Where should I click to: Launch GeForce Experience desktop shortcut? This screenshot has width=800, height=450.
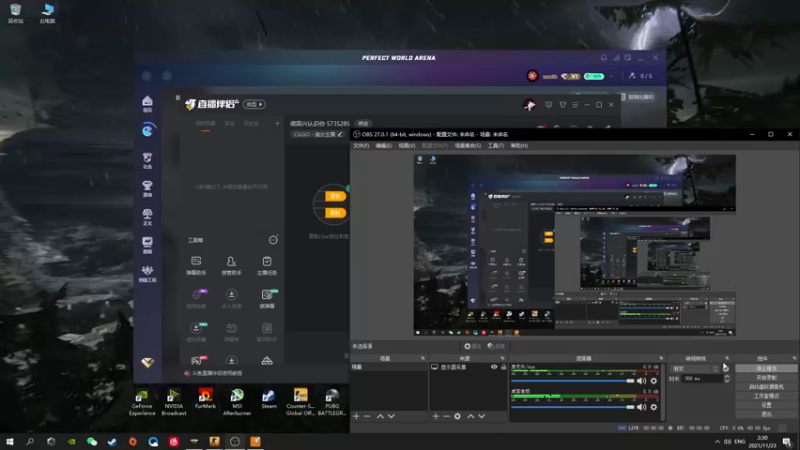pos(142,403)
